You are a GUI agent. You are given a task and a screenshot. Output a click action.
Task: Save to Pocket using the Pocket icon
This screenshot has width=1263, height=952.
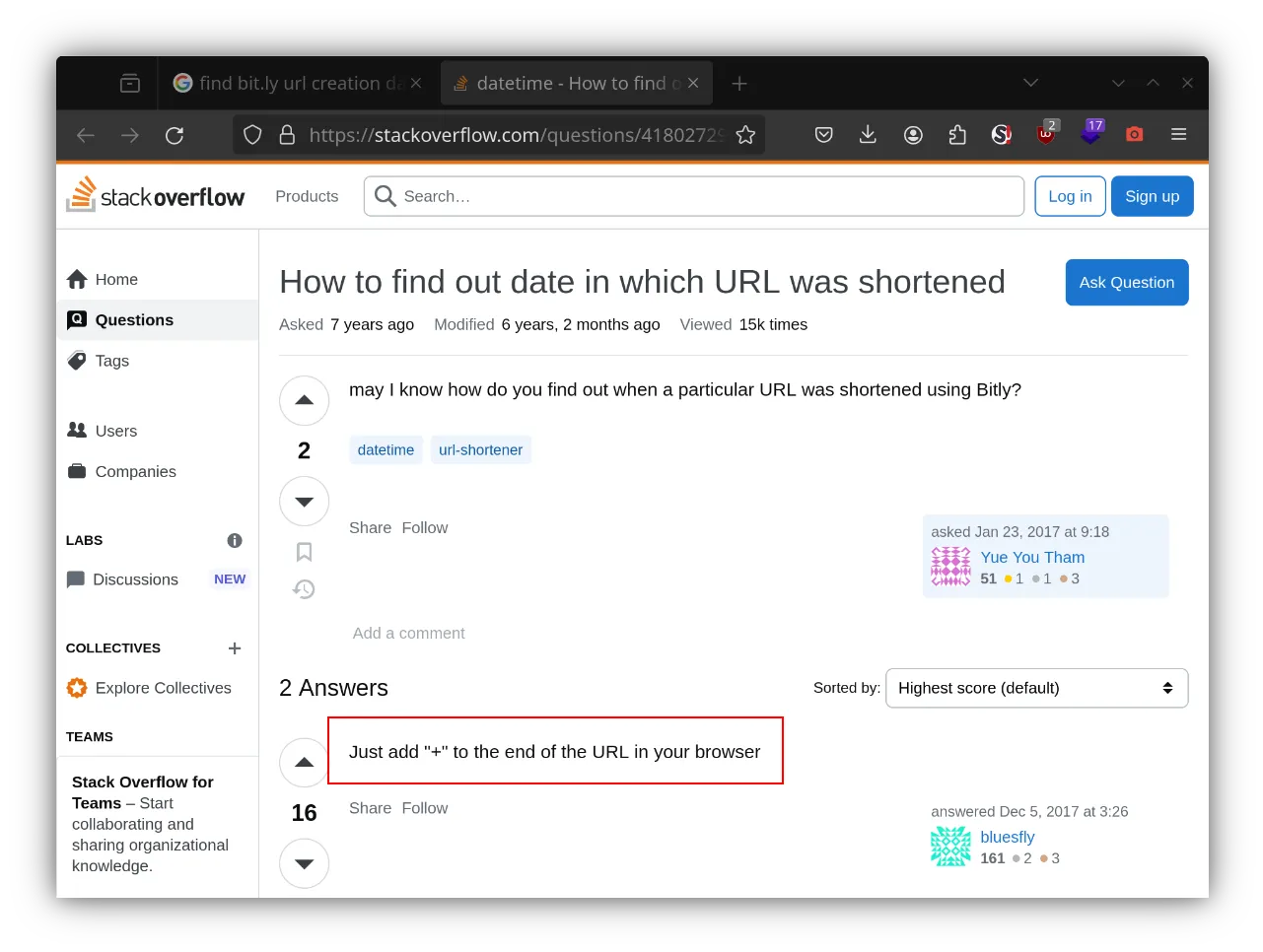[x=824, y=135]
